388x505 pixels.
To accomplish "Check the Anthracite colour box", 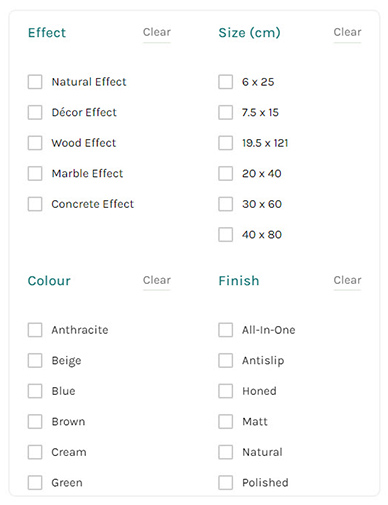I will click(35, 330).
